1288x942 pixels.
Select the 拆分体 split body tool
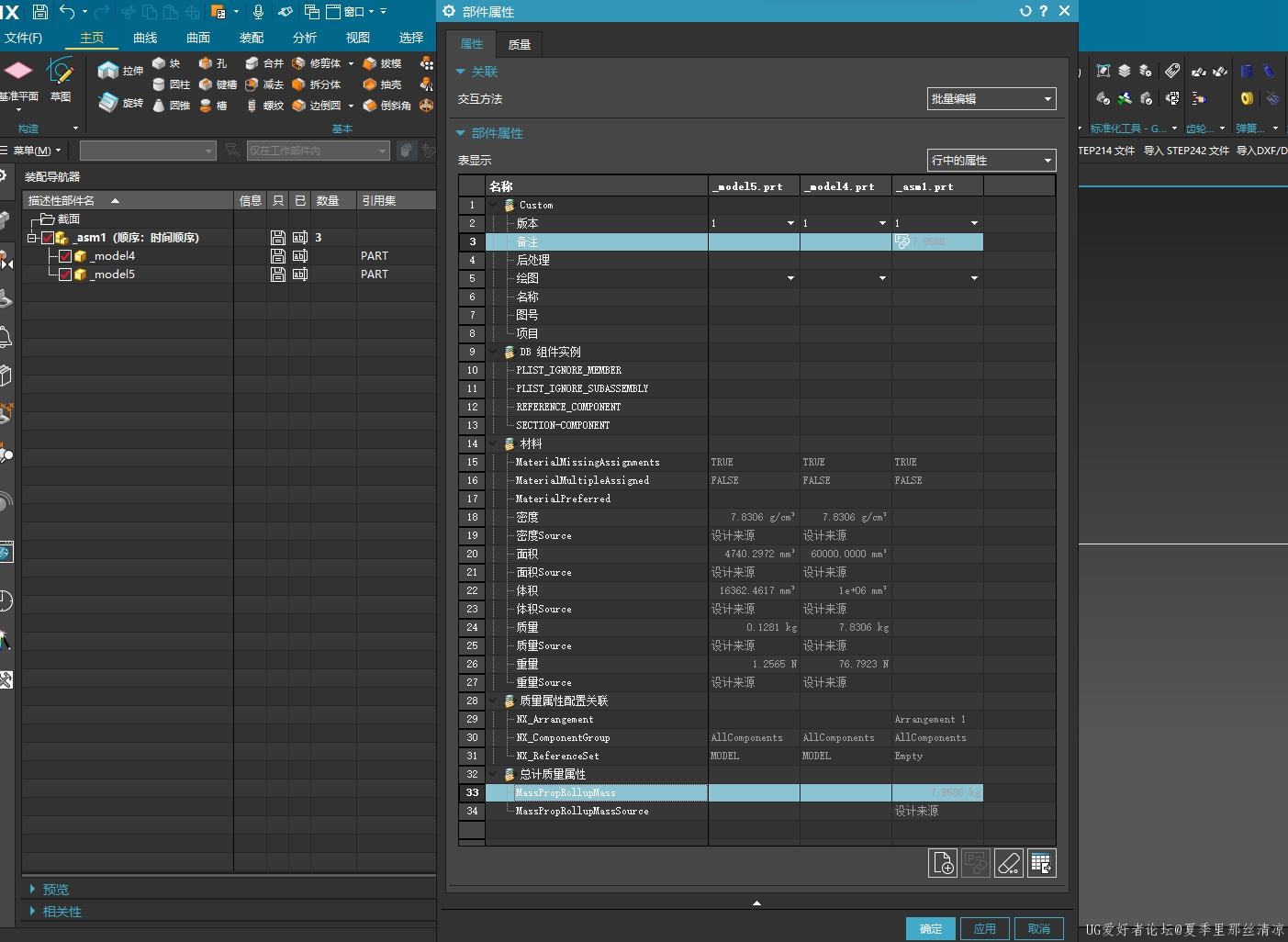click(317, 84)
